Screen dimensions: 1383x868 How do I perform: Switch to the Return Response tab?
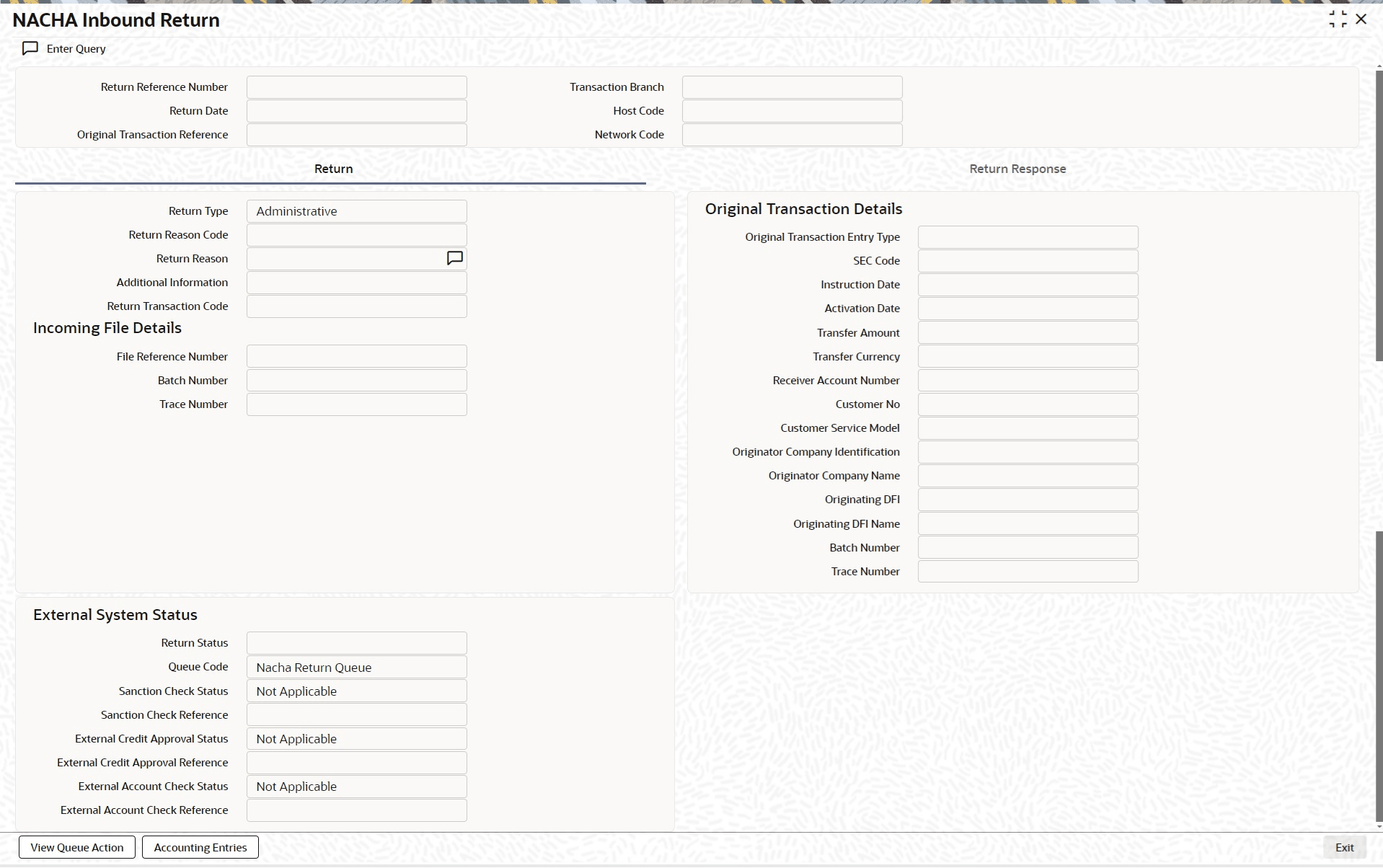pyautogui.click(x=1017, y=169)
